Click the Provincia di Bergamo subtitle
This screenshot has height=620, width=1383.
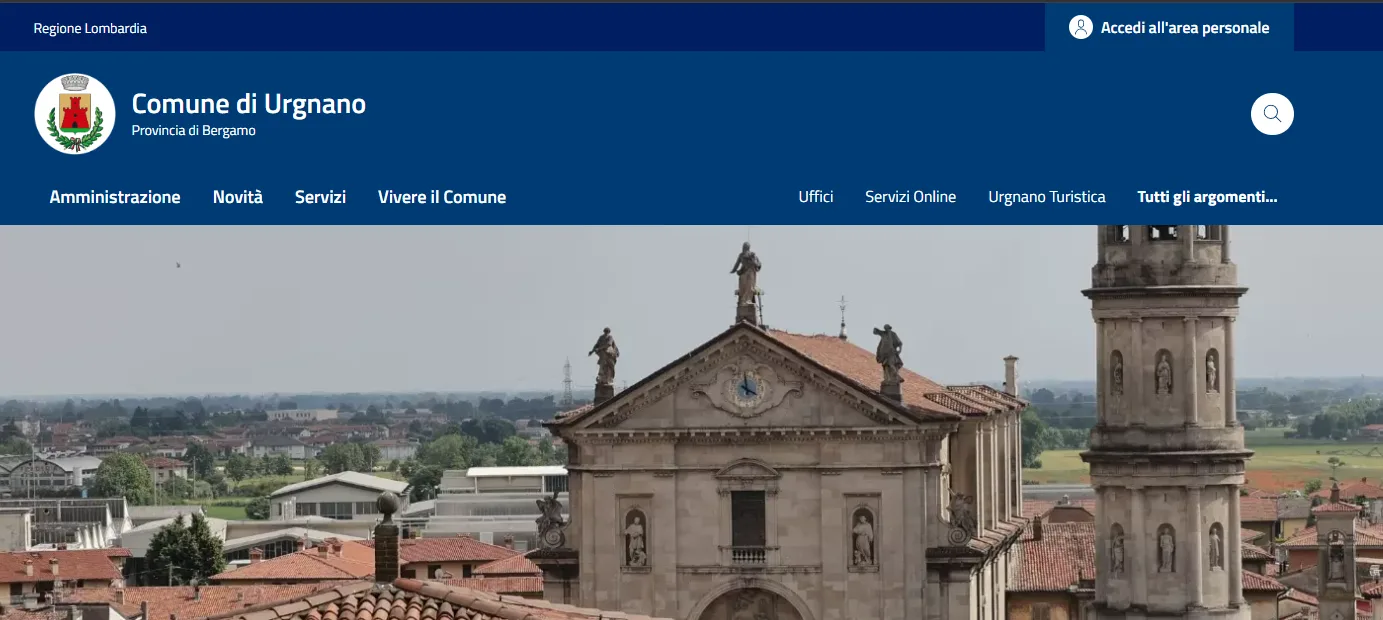tap(194, 131)
